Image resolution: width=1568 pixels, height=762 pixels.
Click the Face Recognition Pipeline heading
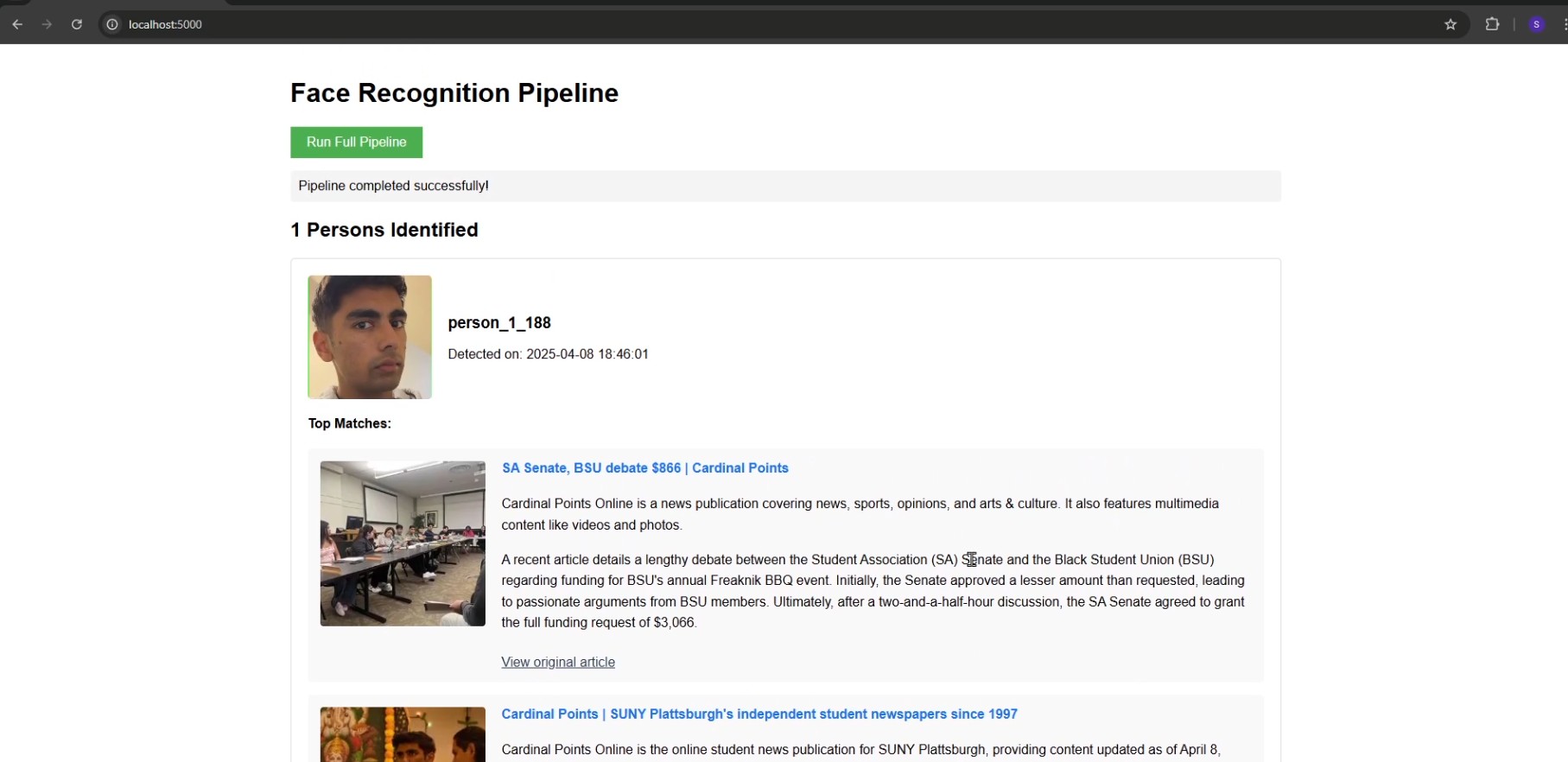click(x=454, y=92)
